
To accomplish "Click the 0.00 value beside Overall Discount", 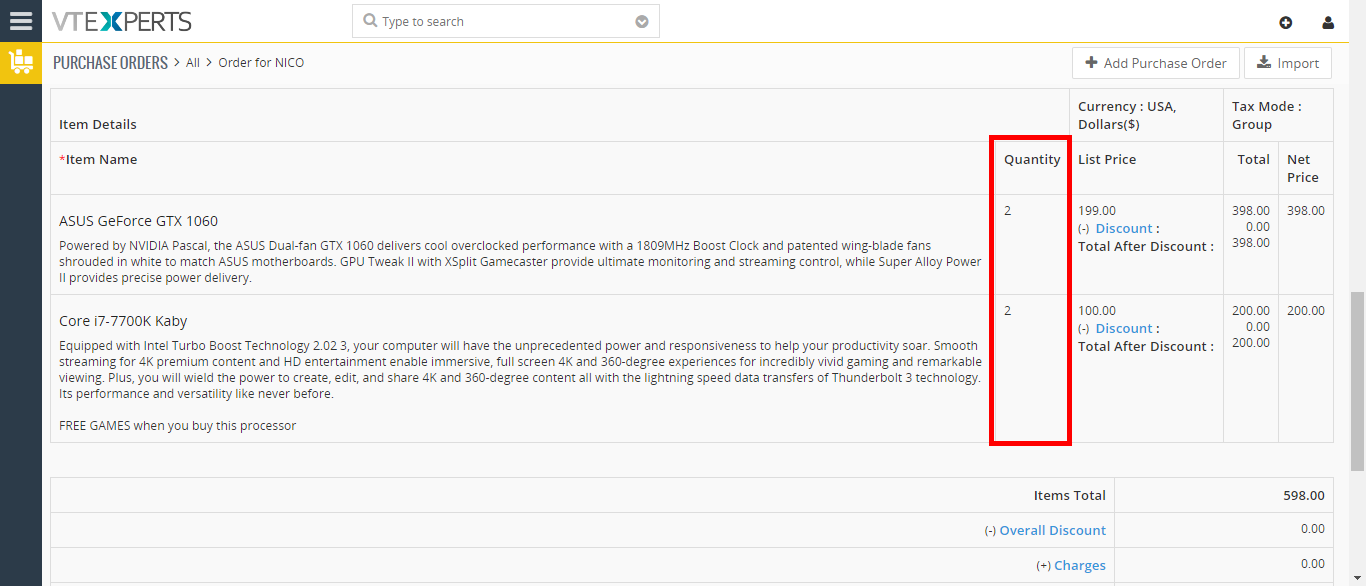I will tap(1313, 529).
